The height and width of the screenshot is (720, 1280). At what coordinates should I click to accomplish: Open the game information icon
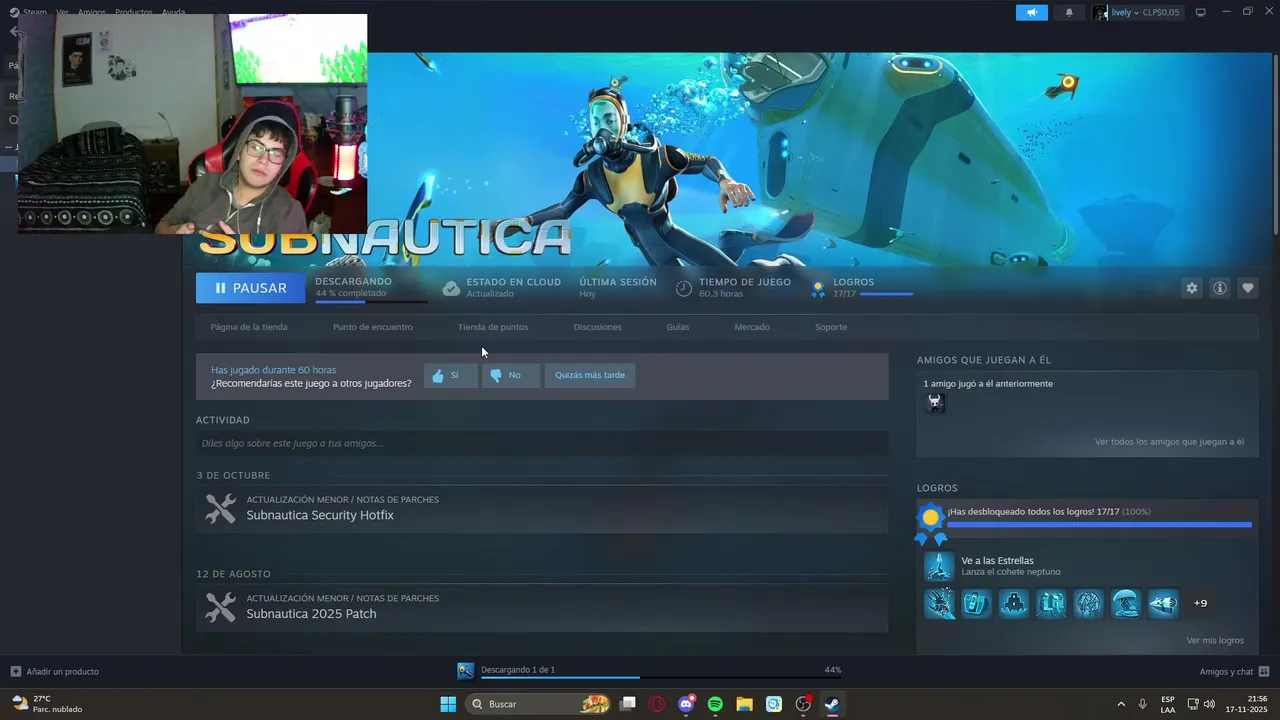click(1220, 288)
